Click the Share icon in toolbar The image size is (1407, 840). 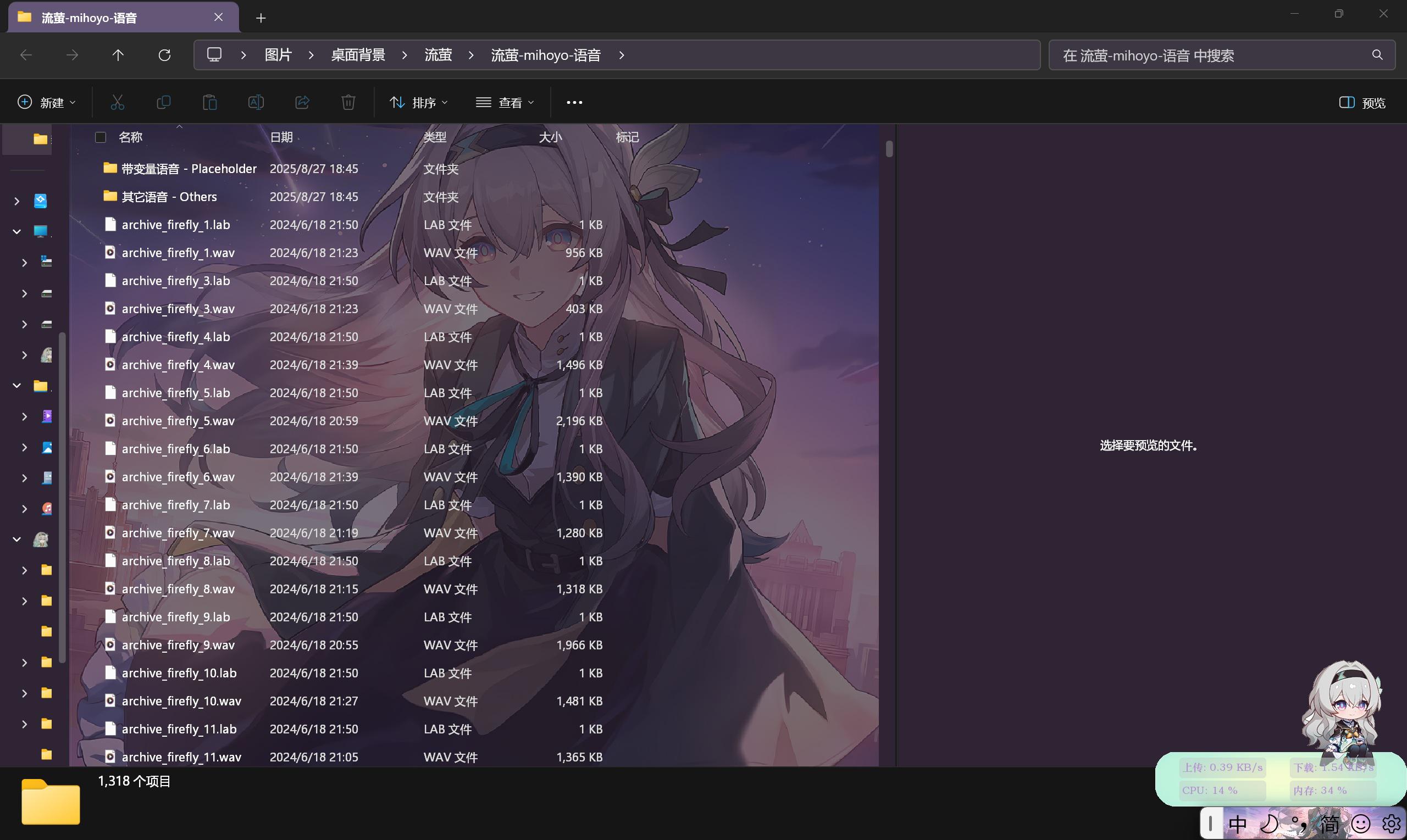(x=302, y=102)
